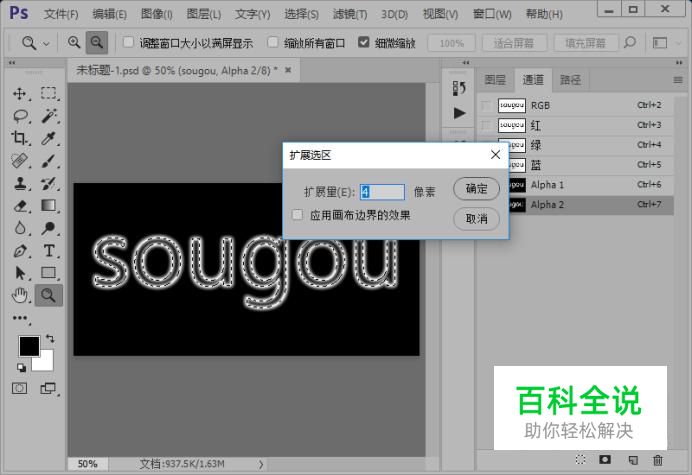Select the Clone Stamp tool
The image size is (692, 475).
pyautogui.click(x=20, y=183)
